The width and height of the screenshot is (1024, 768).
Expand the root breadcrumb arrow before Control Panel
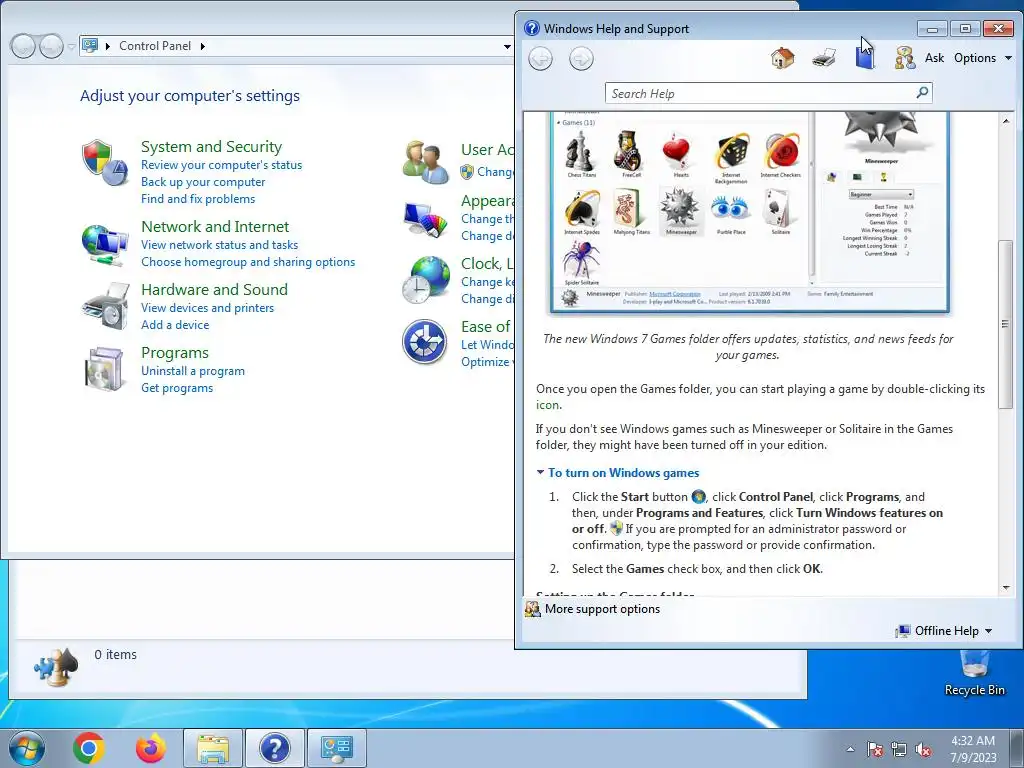108,46
